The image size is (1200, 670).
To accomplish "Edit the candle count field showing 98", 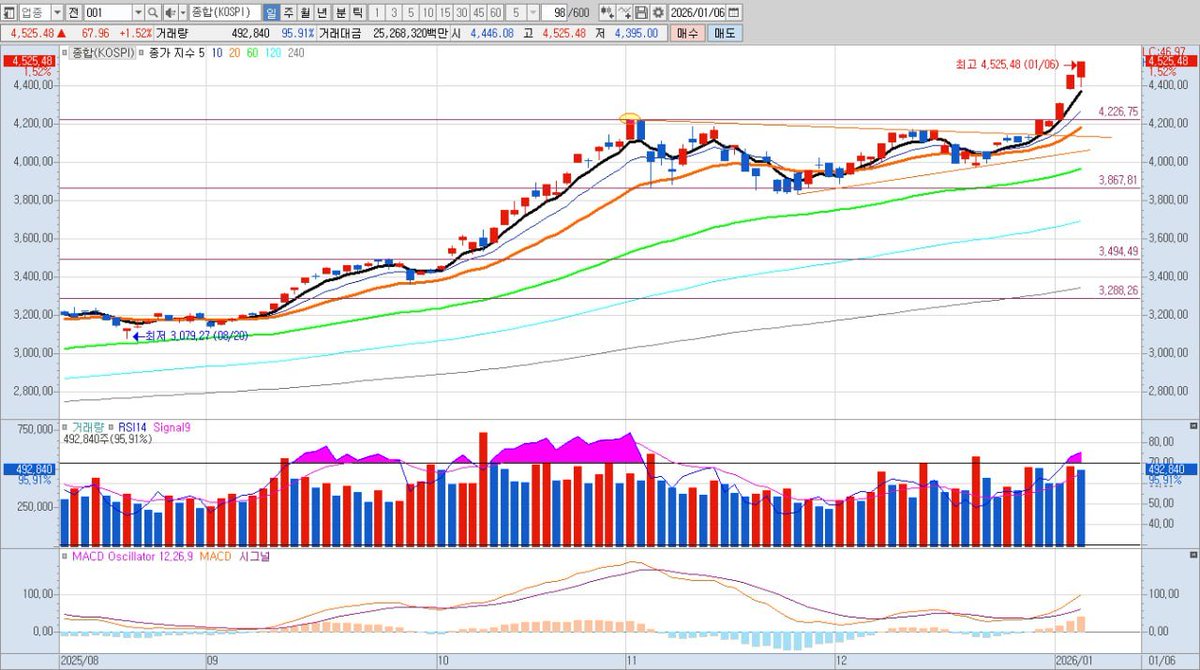I will [554, 13].
